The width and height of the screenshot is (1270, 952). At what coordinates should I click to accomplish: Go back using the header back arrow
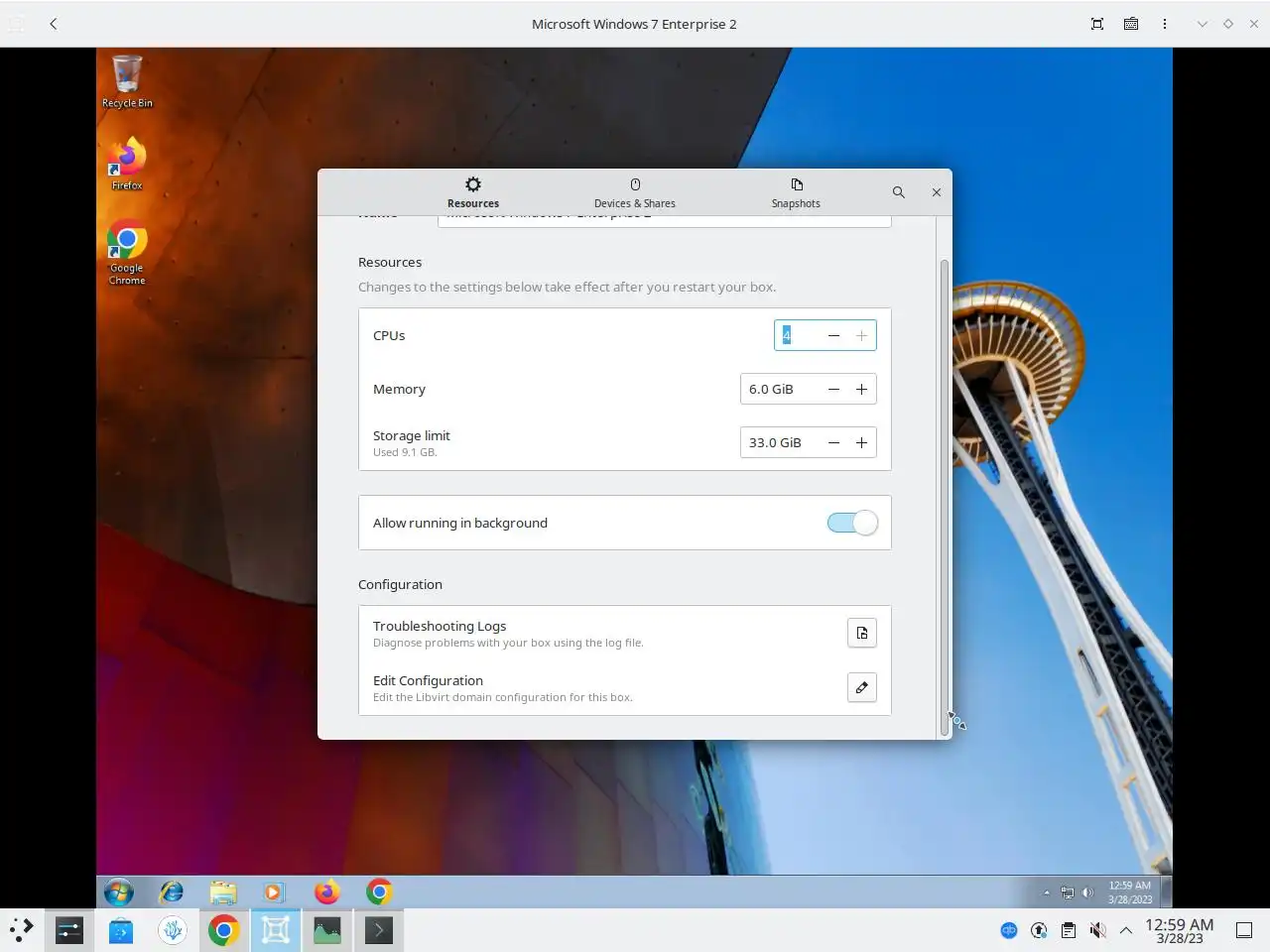point(54,24)
